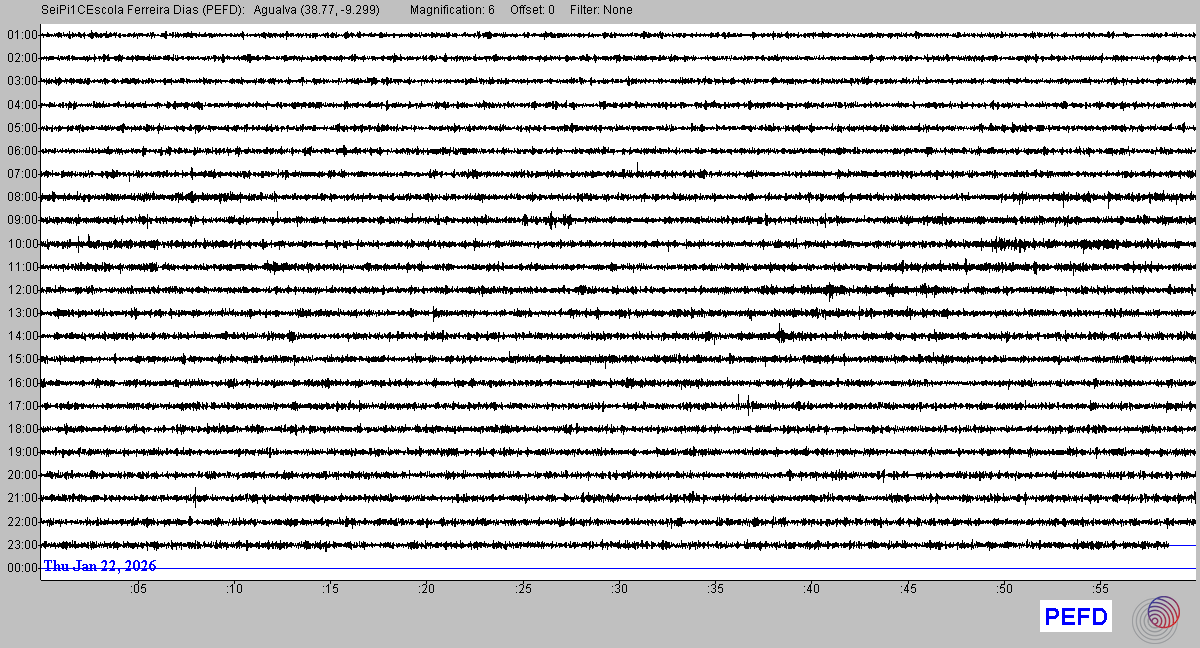The height and width of the screenshot is (648, 1200).
Task: Click the 23:00 hour row label
Action: coord(22,545)
